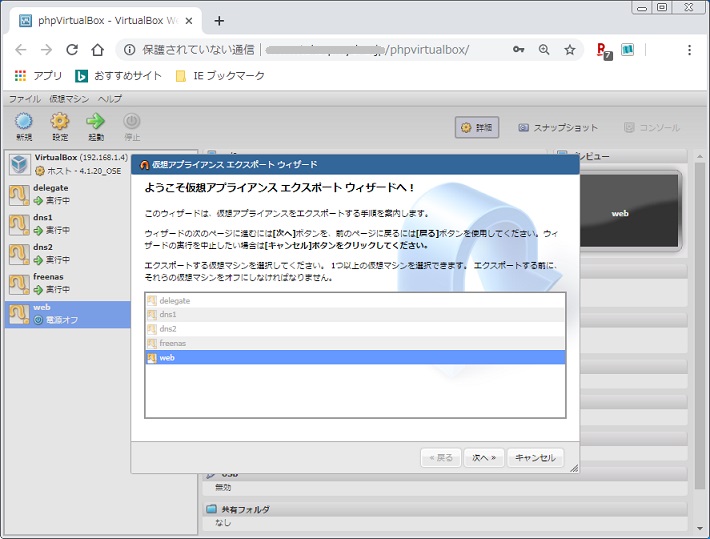
Task: Click the dns1 row in export list
Action: (x=355, y=314)
